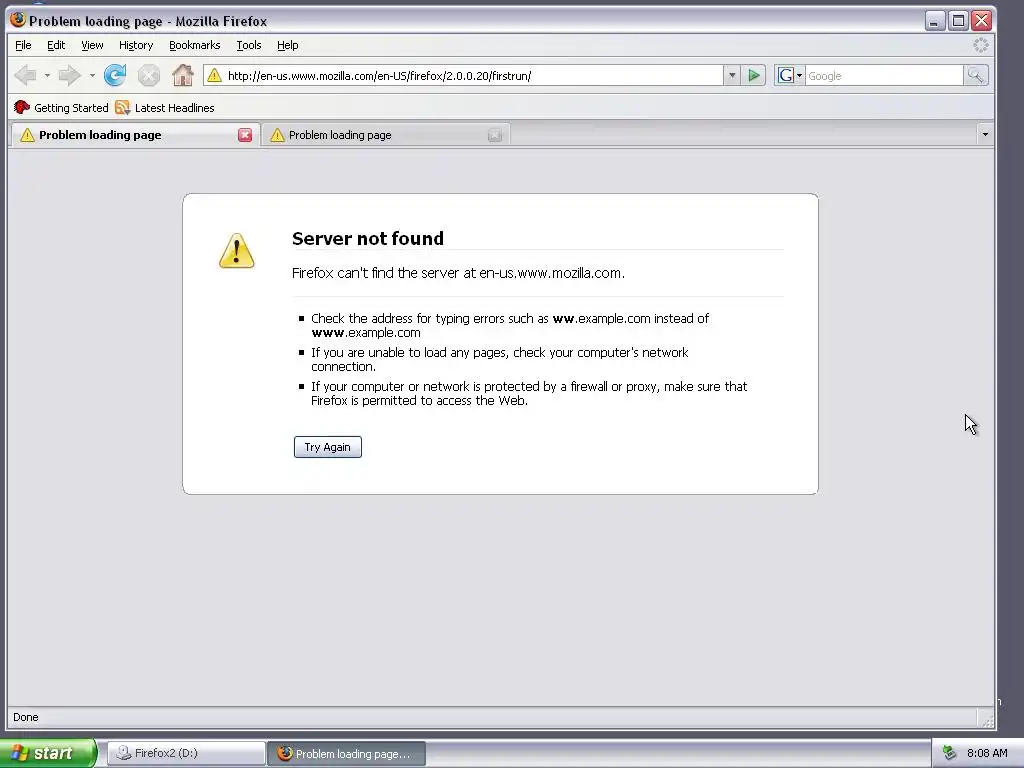Click the large yellow warning icon
This screenshot has height=768, width=1024.
(x=236, y=251)
